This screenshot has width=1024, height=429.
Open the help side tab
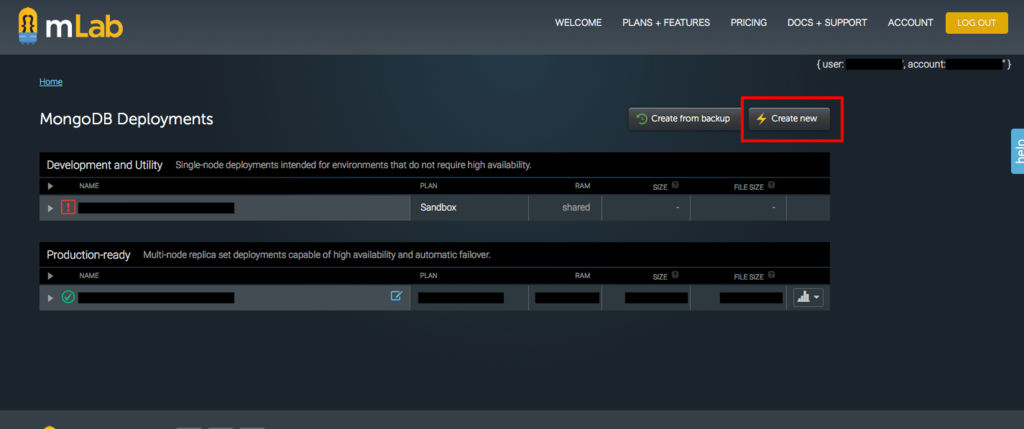coord(1017,151)
